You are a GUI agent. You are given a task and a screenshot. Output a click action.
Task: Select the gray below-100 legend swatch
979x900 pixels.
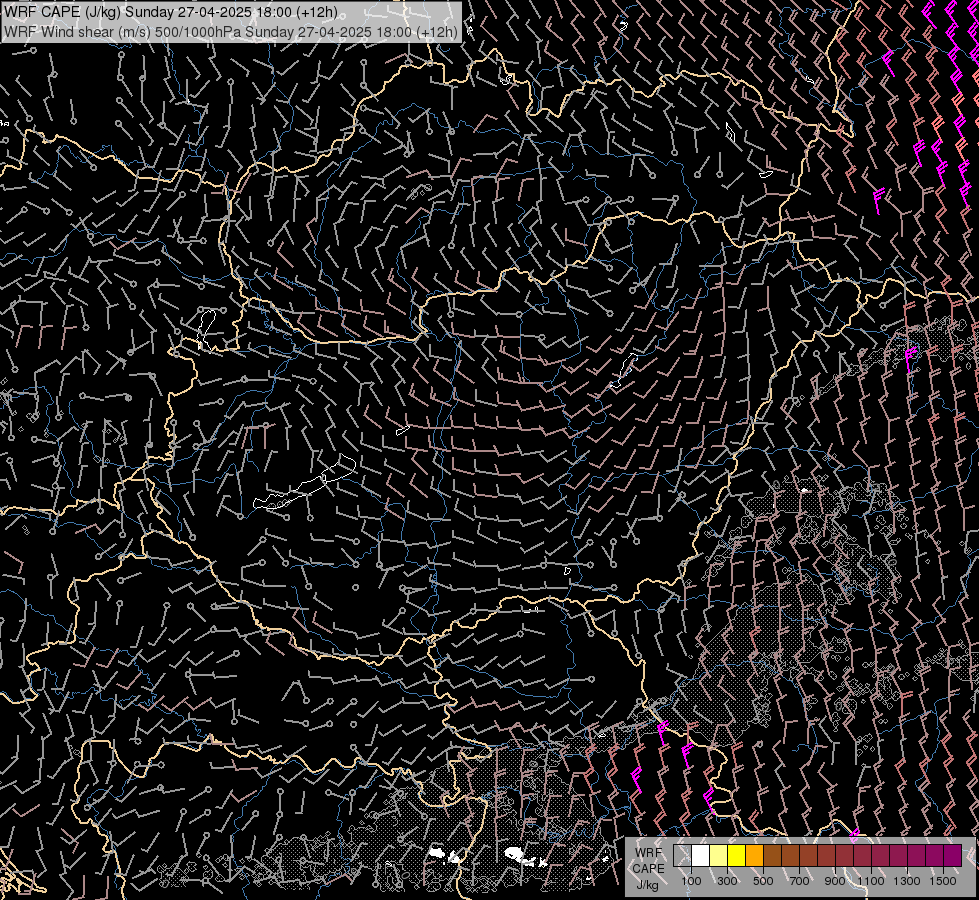point(682,856)
